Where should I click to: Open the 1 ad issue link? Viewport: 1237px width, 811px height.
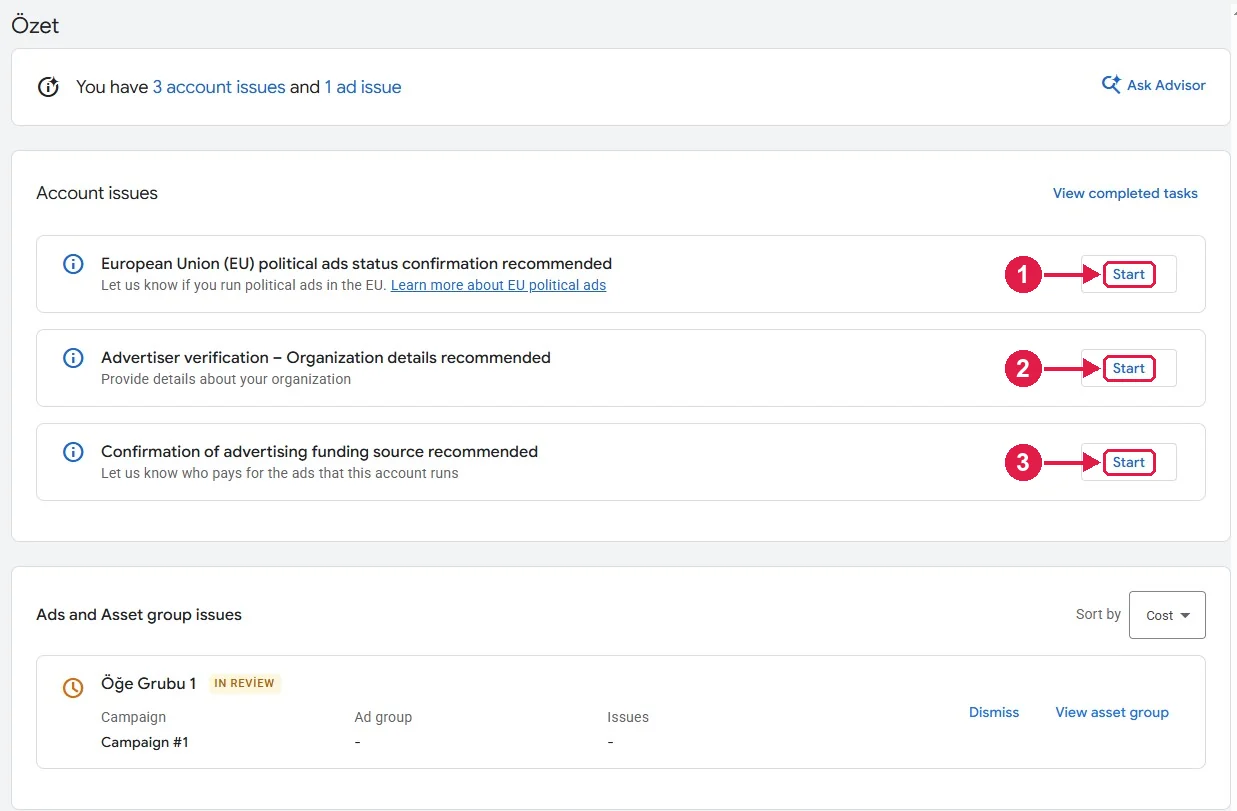[x=363, y=87]
